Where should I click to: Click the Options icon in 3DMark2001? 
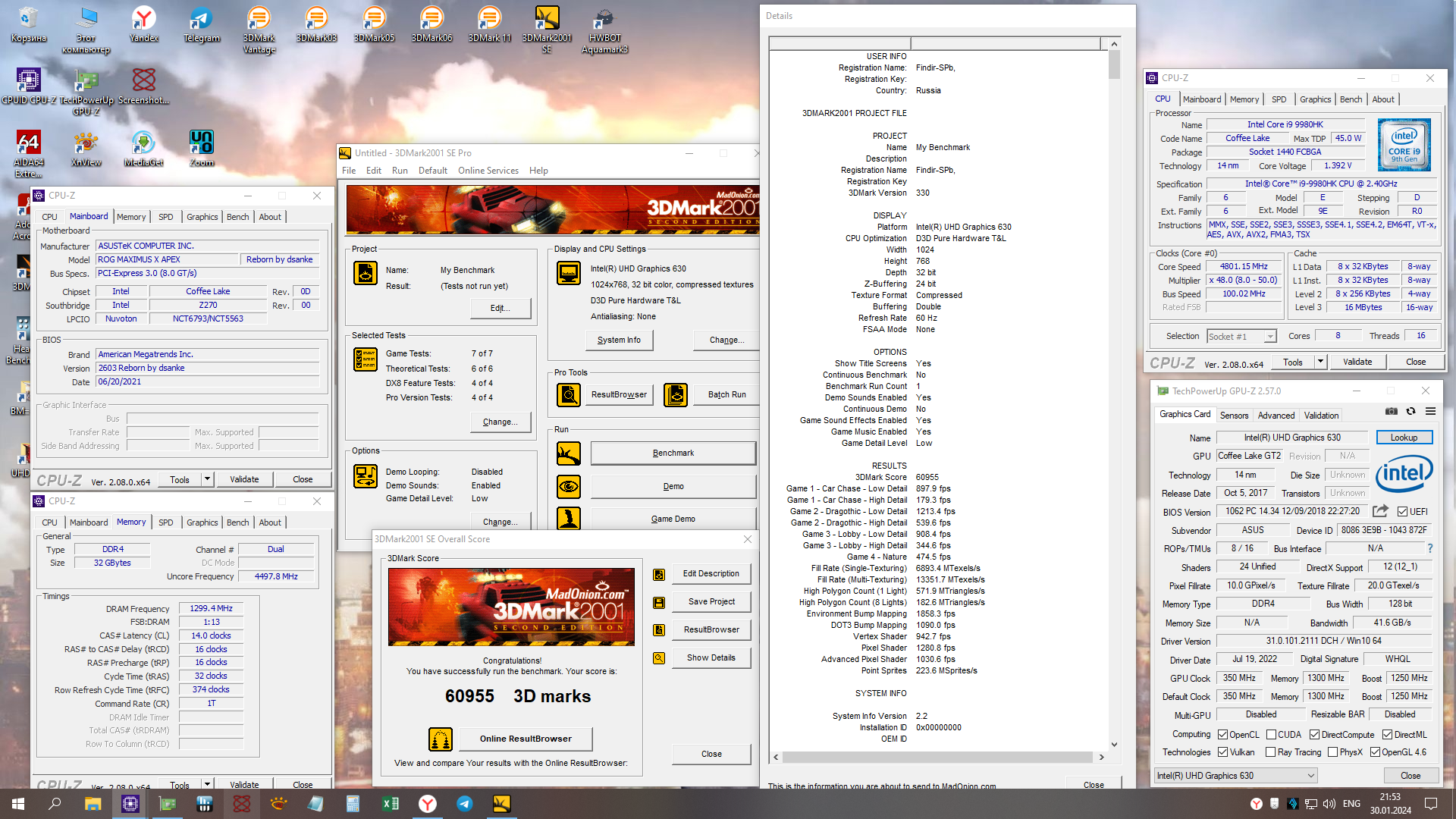coord(366,476)
